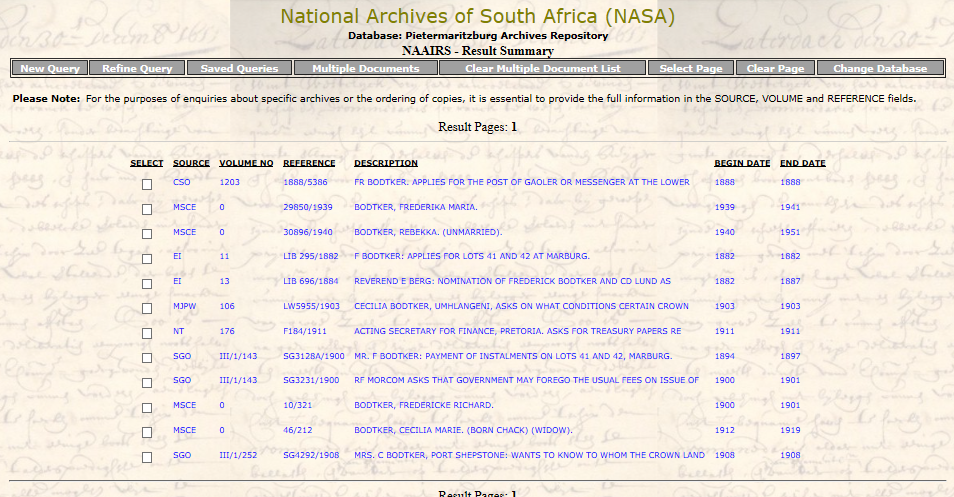Viewport: 954px width, 497px height.
Task: Click the BEGIN DATE column header
Action: pos(742,163)
